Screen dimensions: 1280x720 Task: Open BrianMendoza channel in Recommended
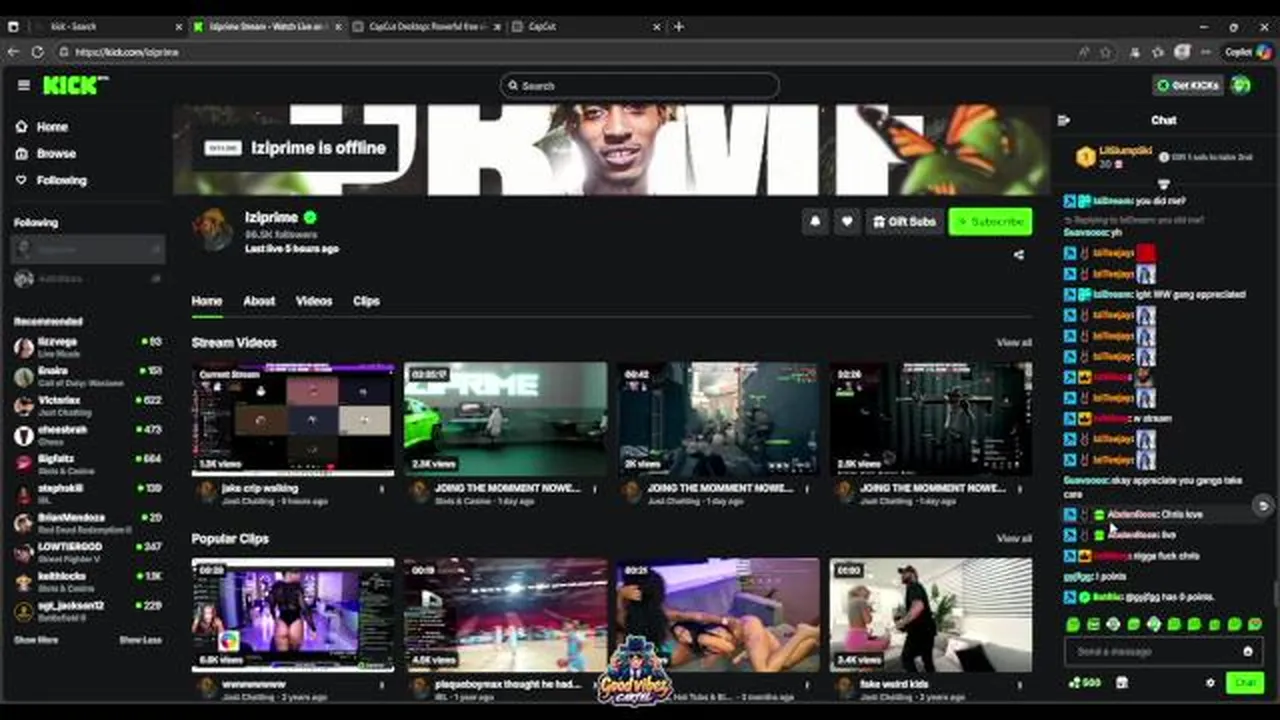click(88, 523)
